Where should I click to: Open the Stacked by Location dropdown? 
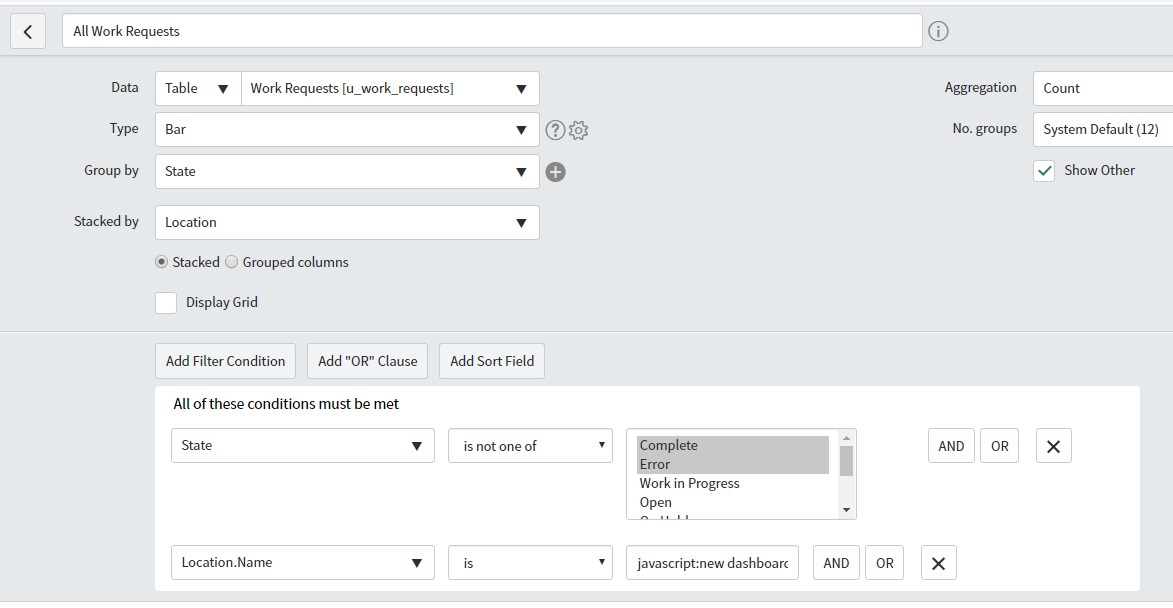click(347, 222)
